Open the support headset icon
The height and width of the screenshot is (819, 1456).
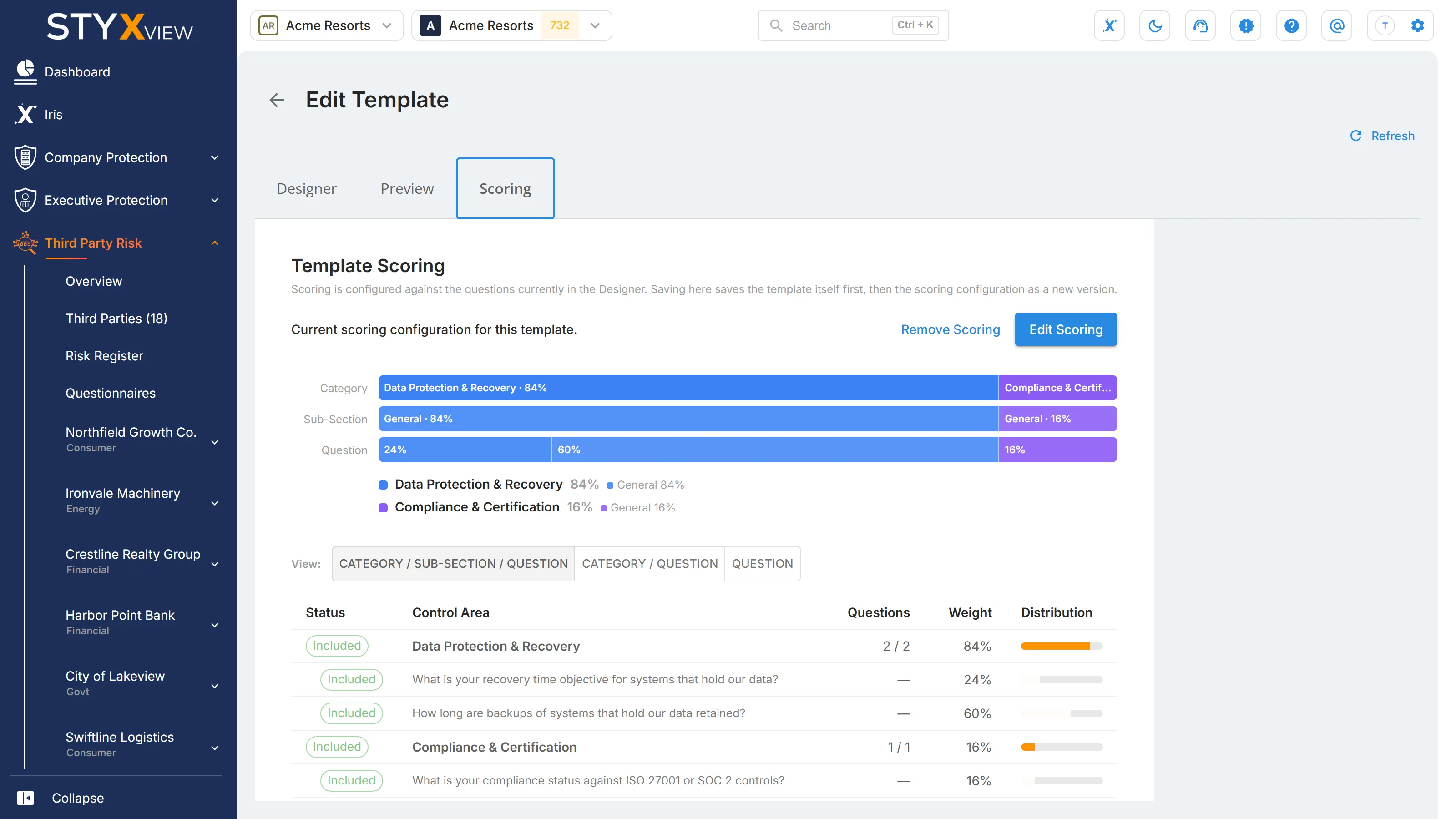click(x=1200, y=25)
